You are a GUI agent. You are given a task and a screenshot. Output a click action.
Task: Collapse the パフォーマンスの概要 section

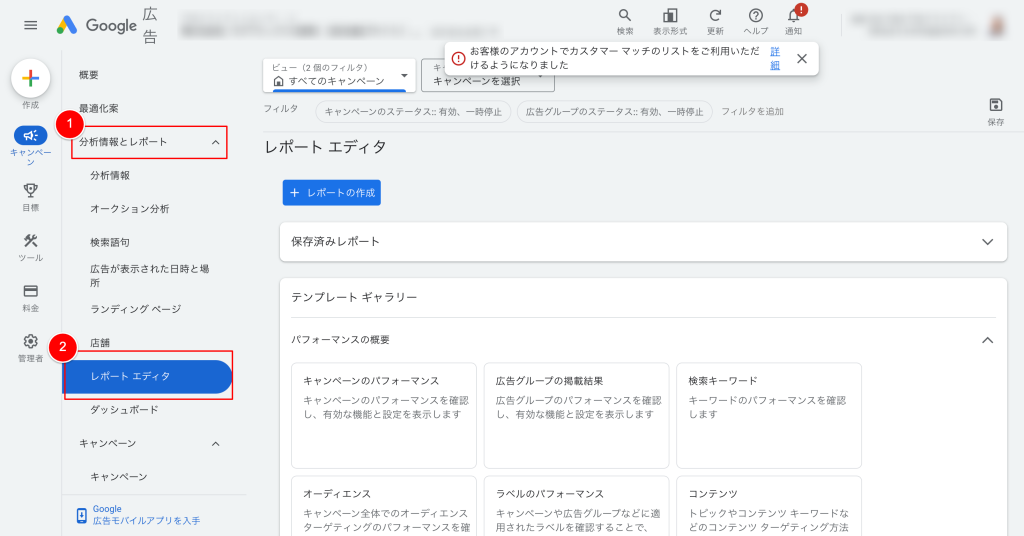point(987,340)
